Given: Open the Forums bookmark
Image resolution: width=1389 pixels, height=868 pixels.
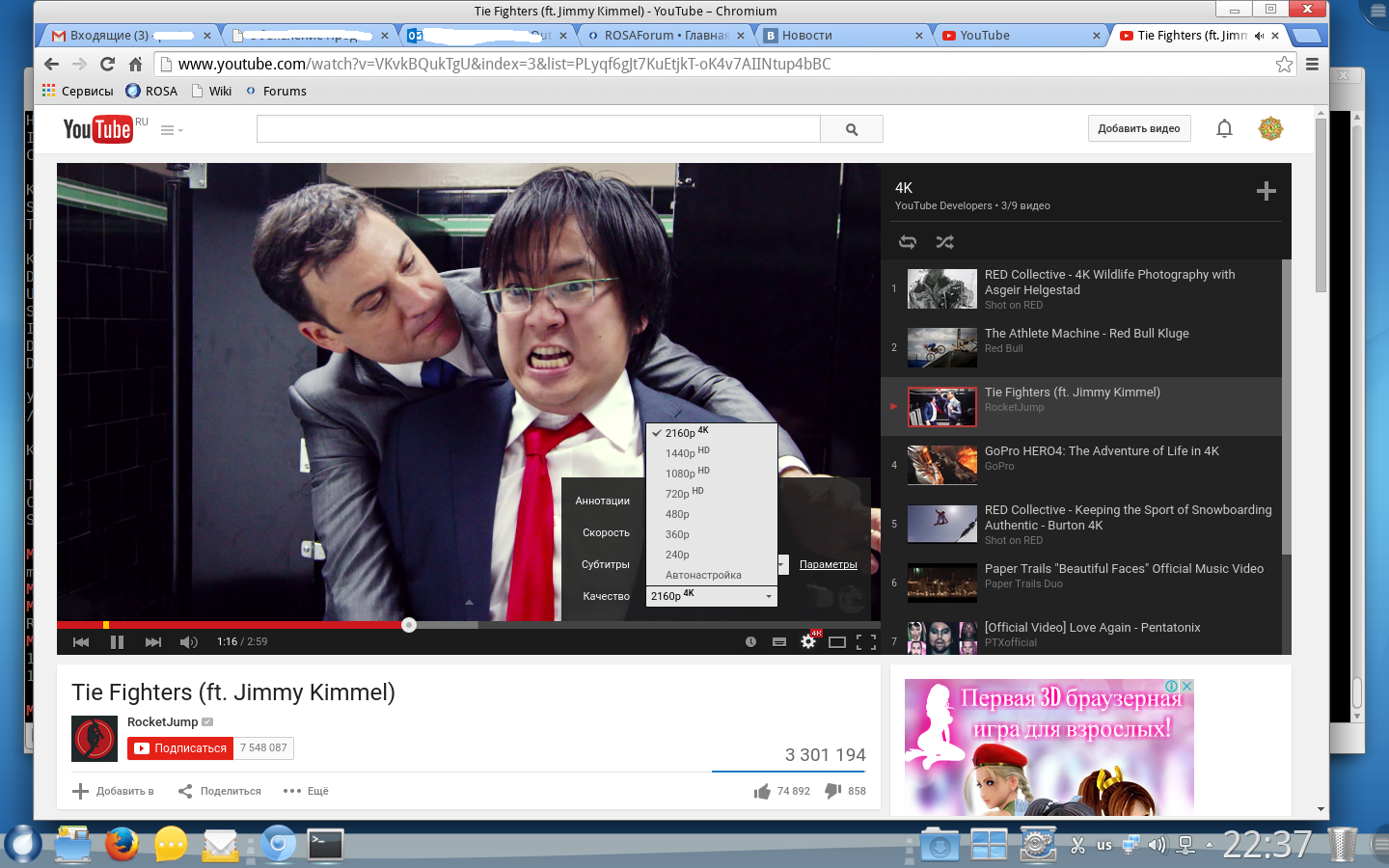Looking at the screenshot, I should 276,91.
